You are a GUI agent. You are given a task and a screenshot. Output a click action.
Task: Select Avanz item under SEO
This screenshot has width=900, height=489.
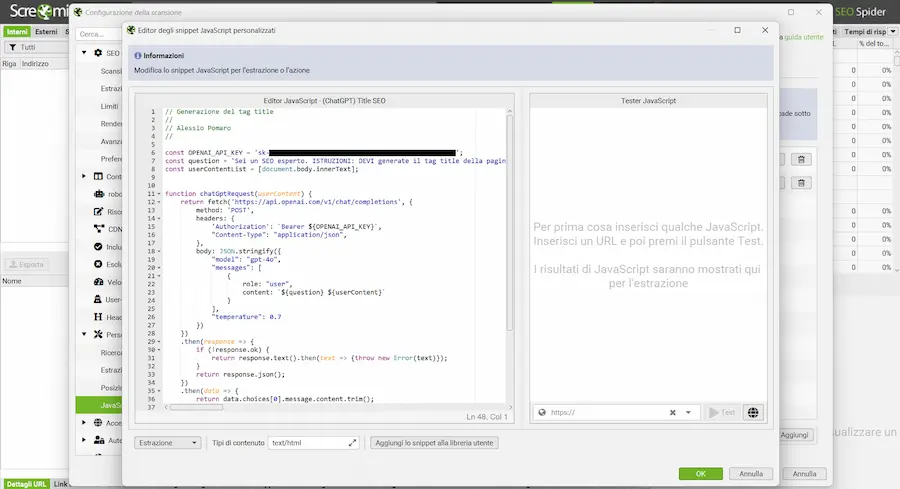click(x=111, y=141)
